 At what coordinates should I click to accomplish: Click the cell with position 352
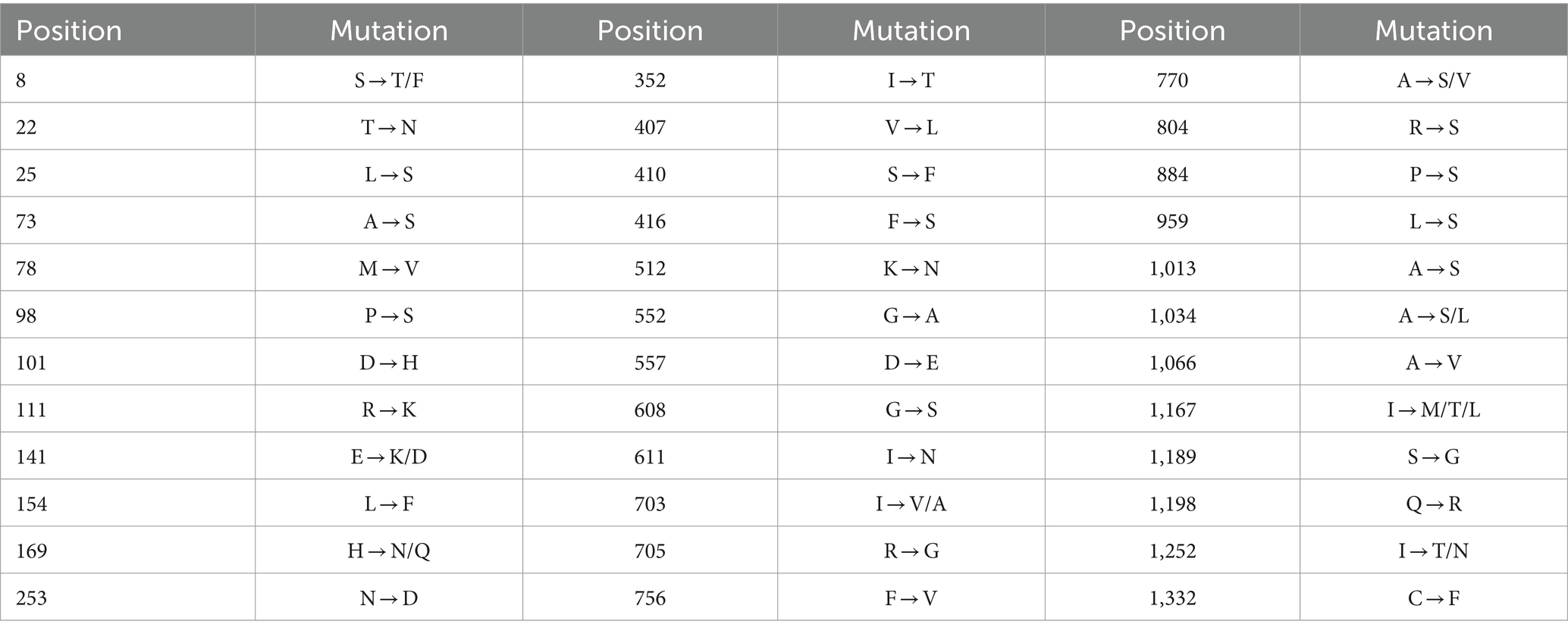click(x=650, y=80)
